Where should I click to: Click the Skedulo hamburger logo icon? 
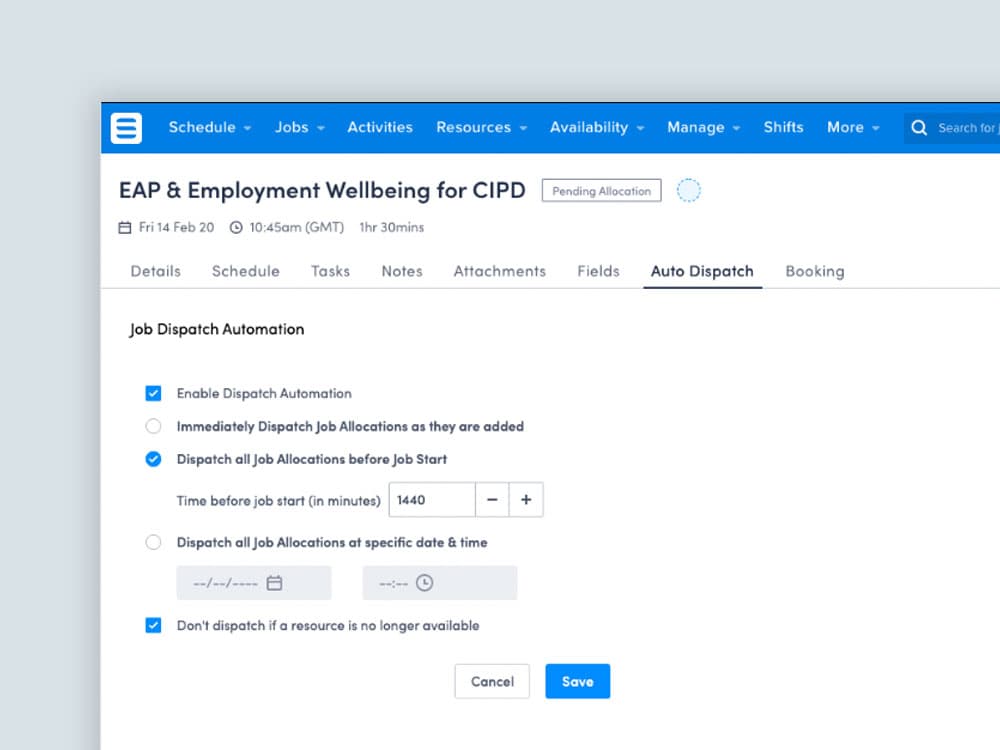(126, 128)
